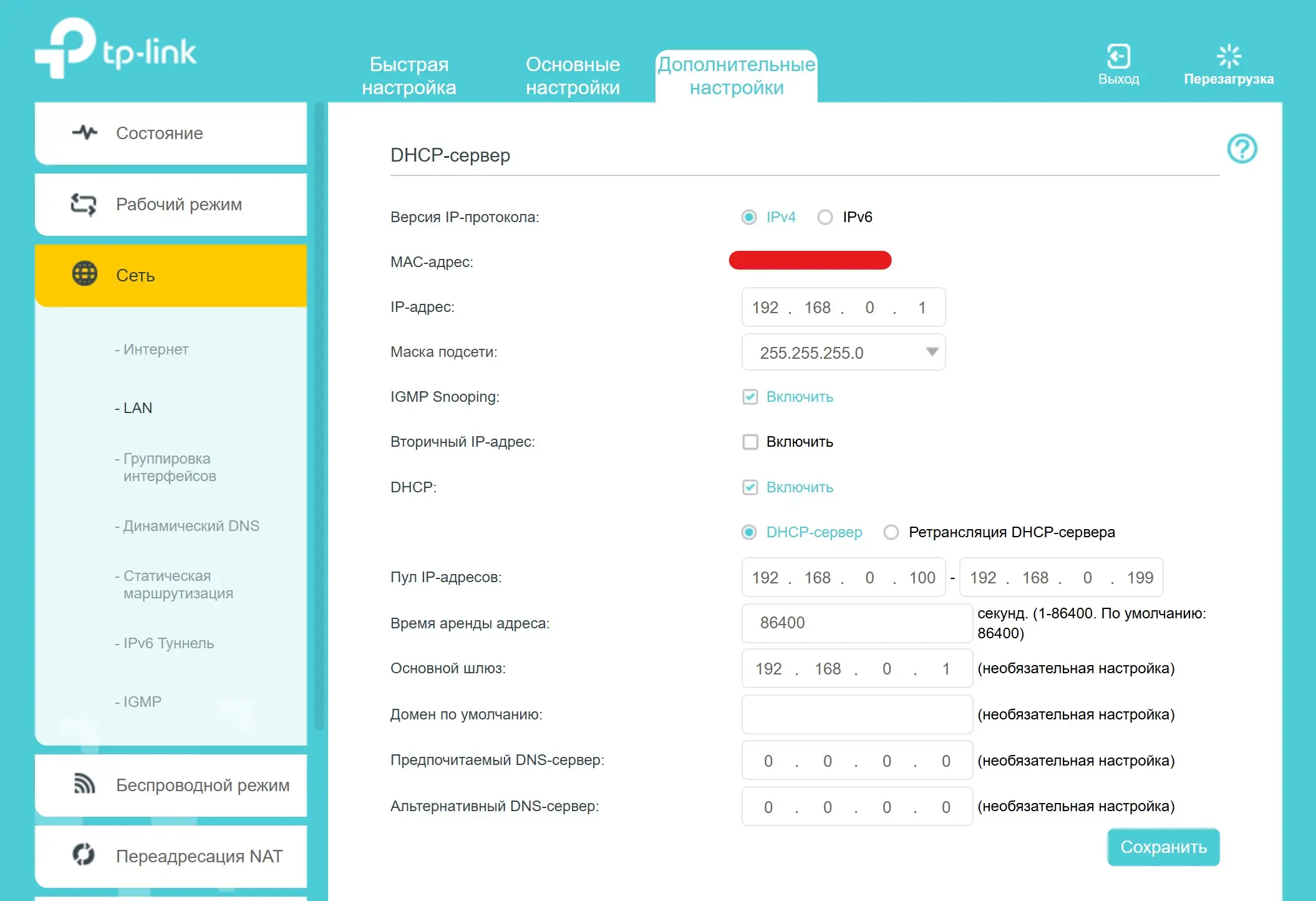Open the Динамический DNS submenu link
The width and height of the screenshot is (1316, 901).
[x=191, y=526]
